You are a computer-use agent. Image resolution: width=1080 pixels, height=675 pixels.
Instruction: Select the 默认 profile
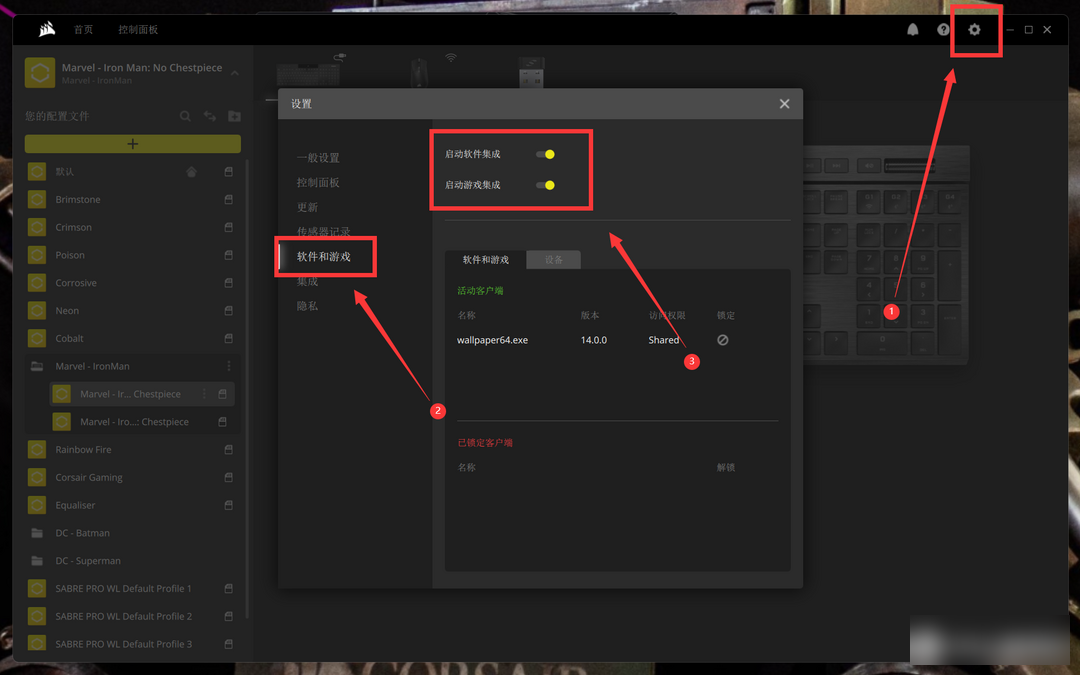[x=65, y=172]
